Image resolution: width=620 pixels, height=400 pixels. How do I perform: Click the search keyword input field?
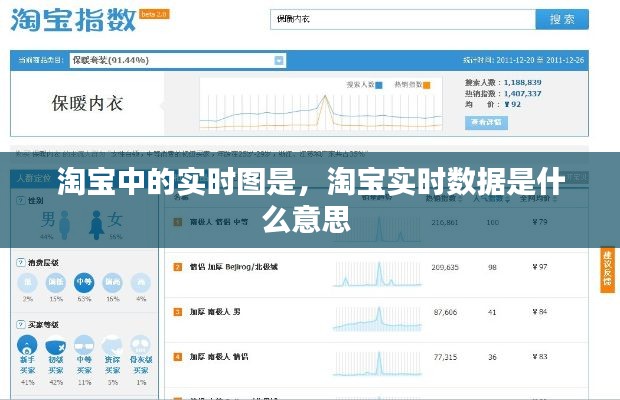[x=400, y=19]
